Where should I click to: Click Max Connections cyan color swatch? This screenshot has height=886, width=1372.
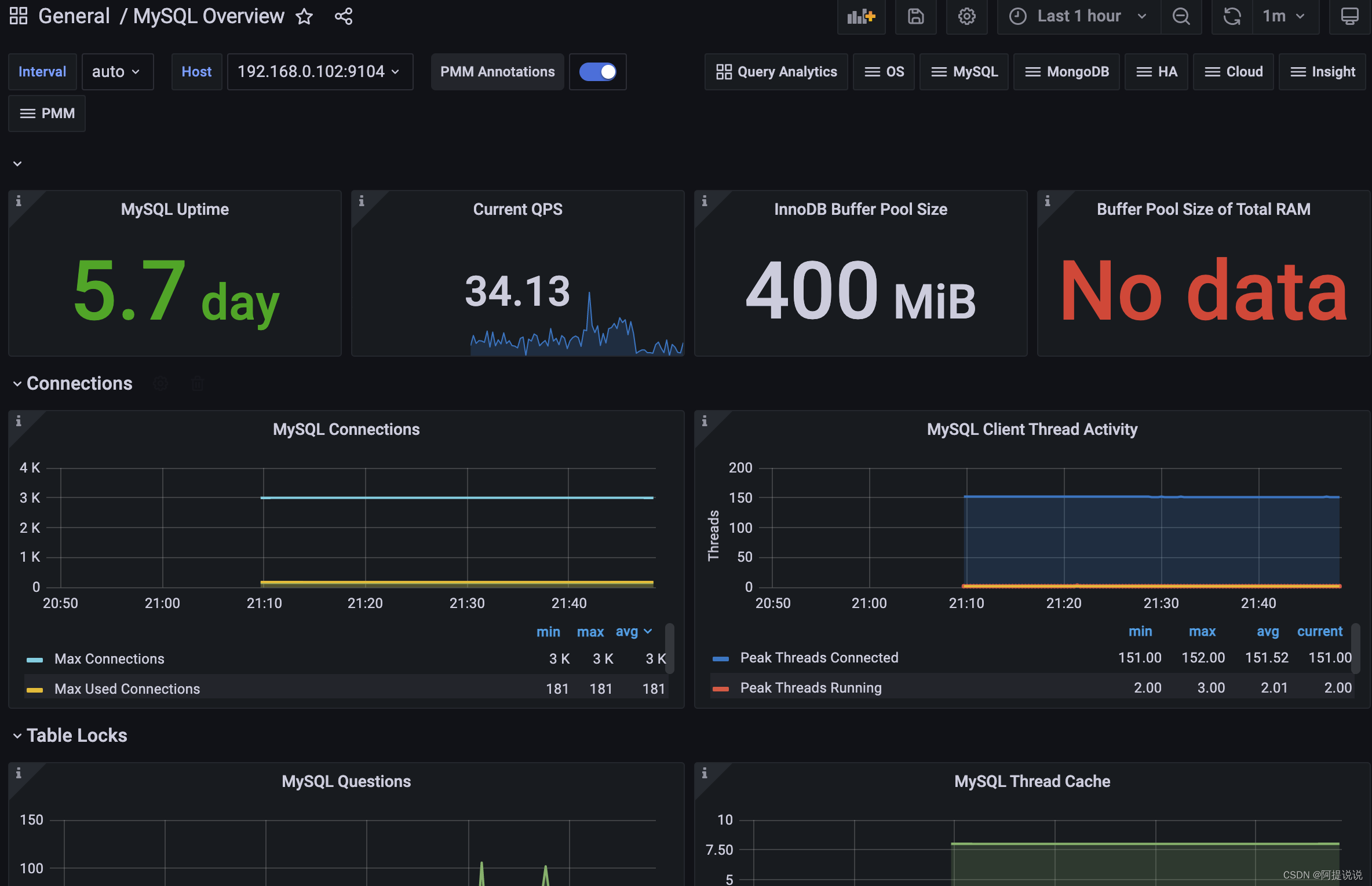pos(35,660)
